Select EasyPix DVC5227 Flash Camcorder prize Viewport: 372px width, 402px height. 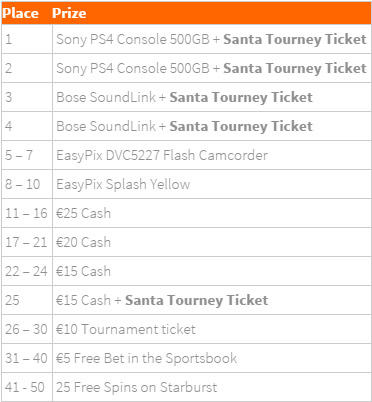162,155
